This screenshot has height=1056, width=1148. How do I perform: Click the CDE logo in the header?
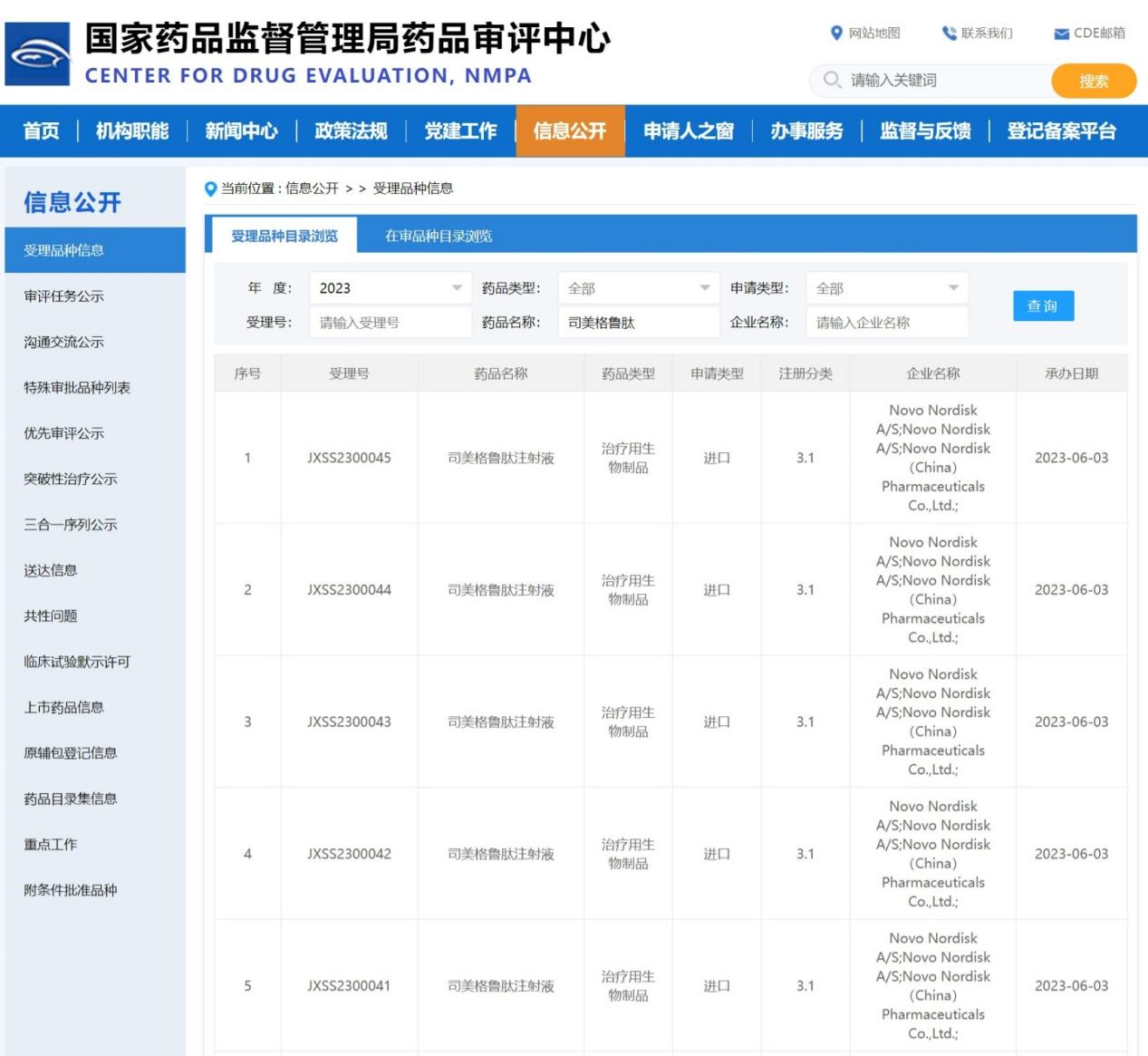[x=37, y=52]
